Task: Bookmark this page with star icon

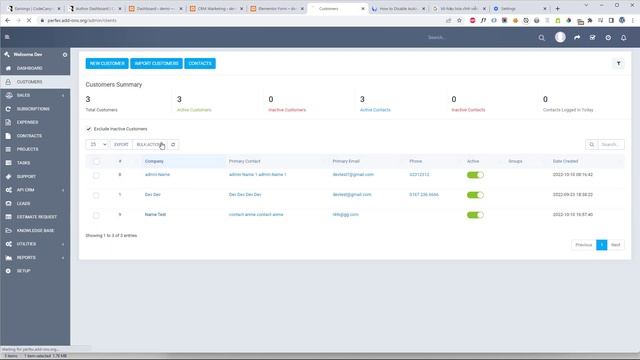Action: [x=460, y=20]
